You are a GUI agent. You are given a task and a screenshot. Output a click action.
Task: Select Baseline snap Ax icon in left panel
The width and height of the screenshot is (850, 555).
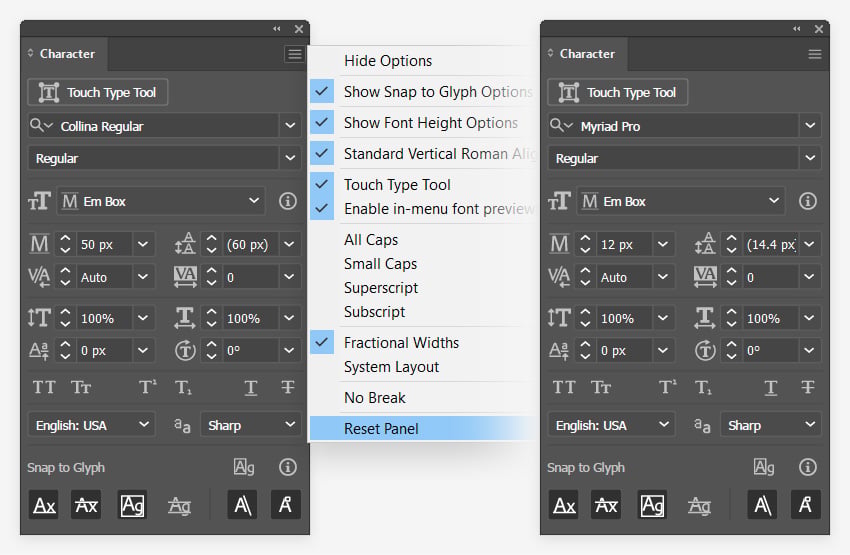pos(44,505)
